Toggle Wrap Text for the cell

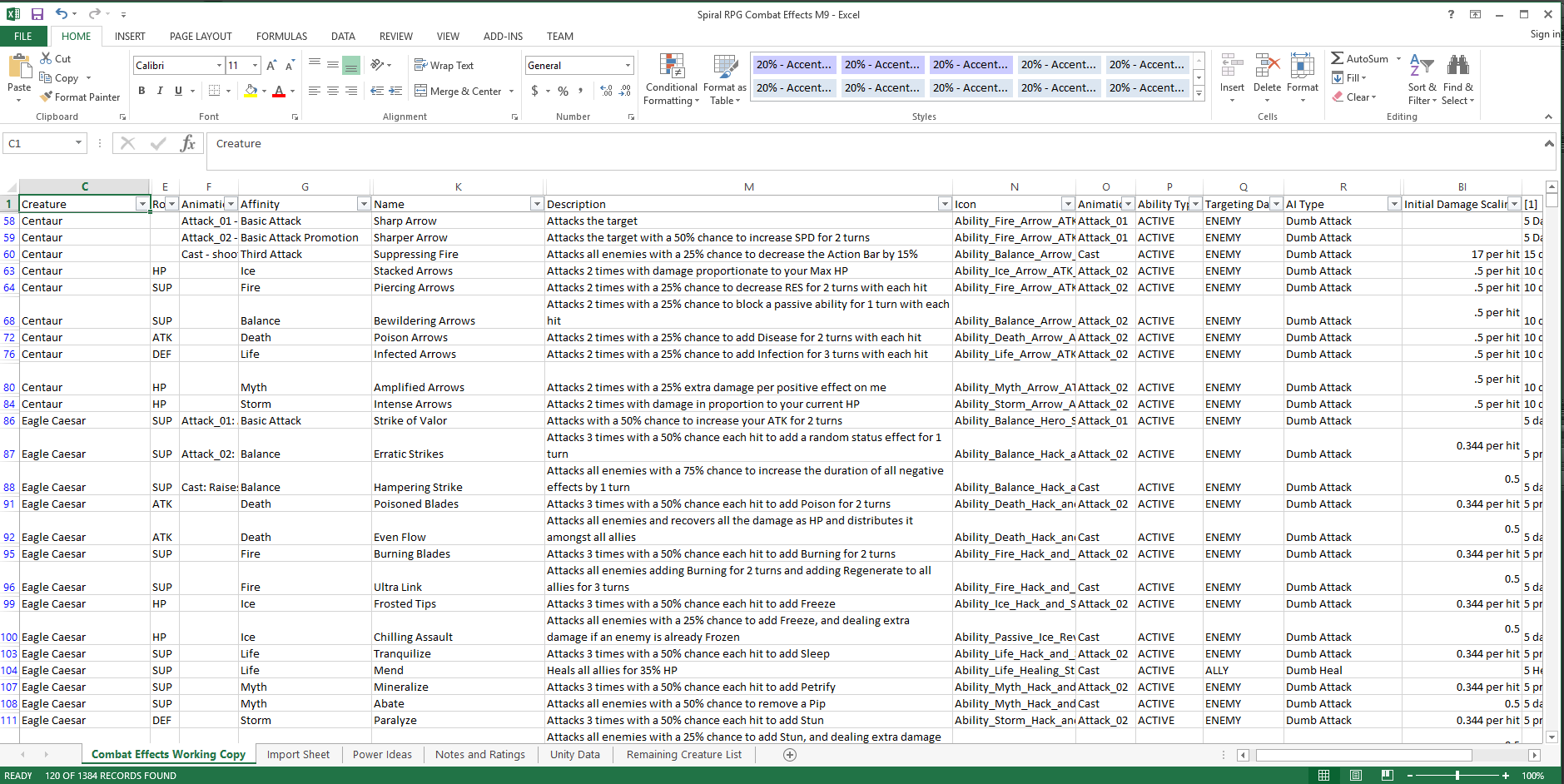tap(444, 66)
